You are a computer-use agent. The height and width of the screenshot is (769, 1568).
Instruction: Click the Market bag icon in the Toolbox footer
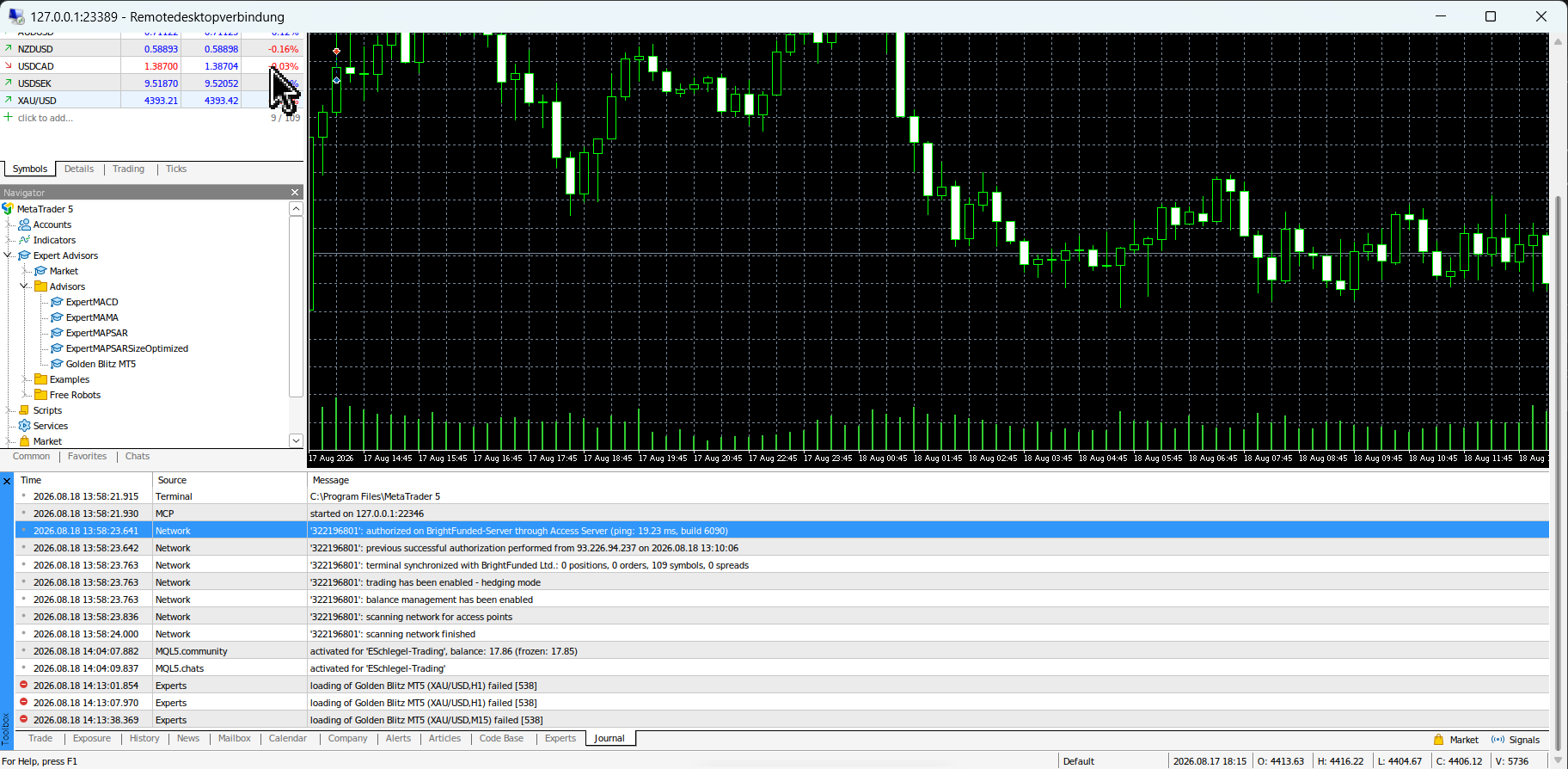1439,740
